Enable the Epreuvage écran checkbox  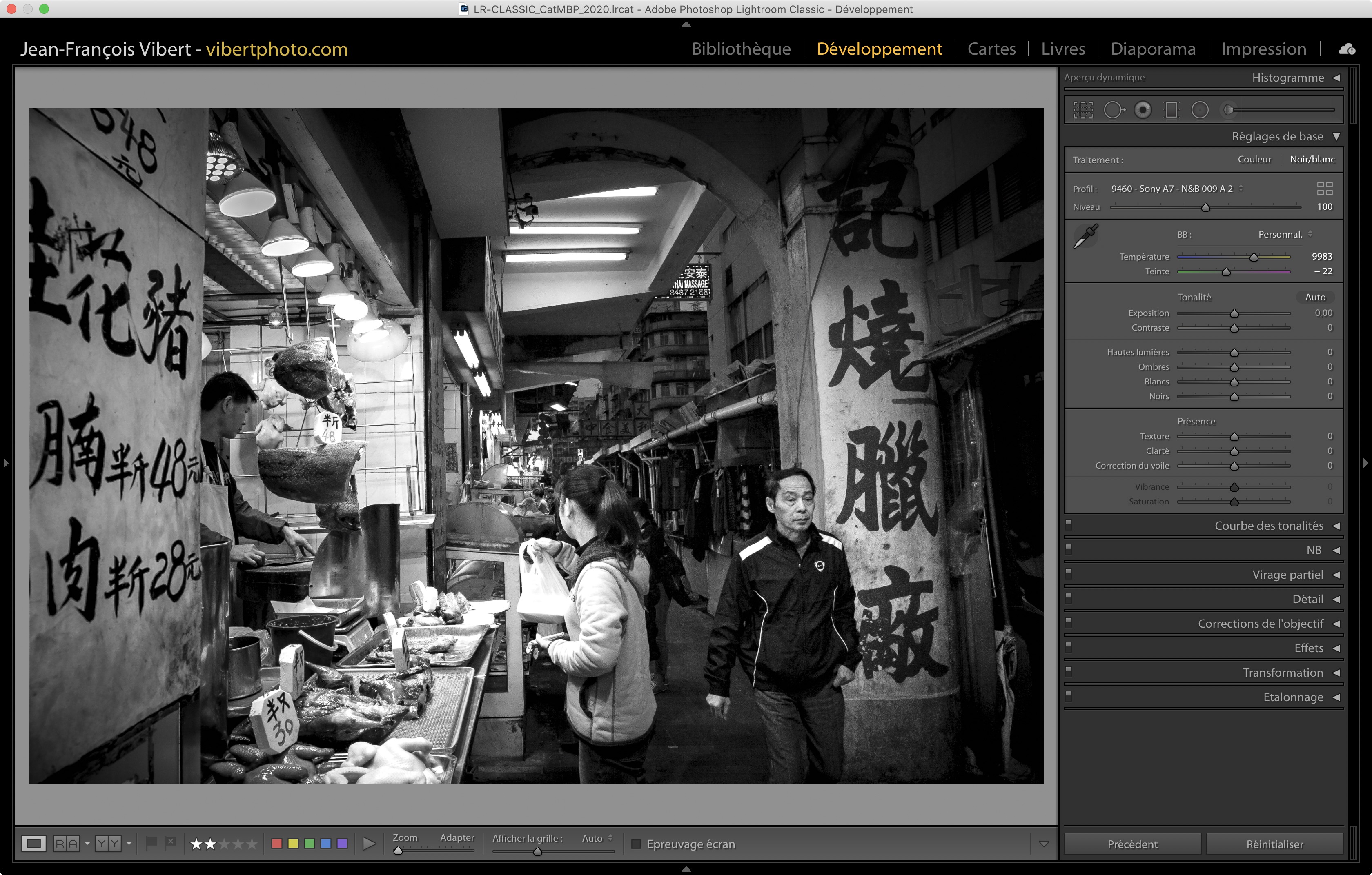[x=637, y=844]
